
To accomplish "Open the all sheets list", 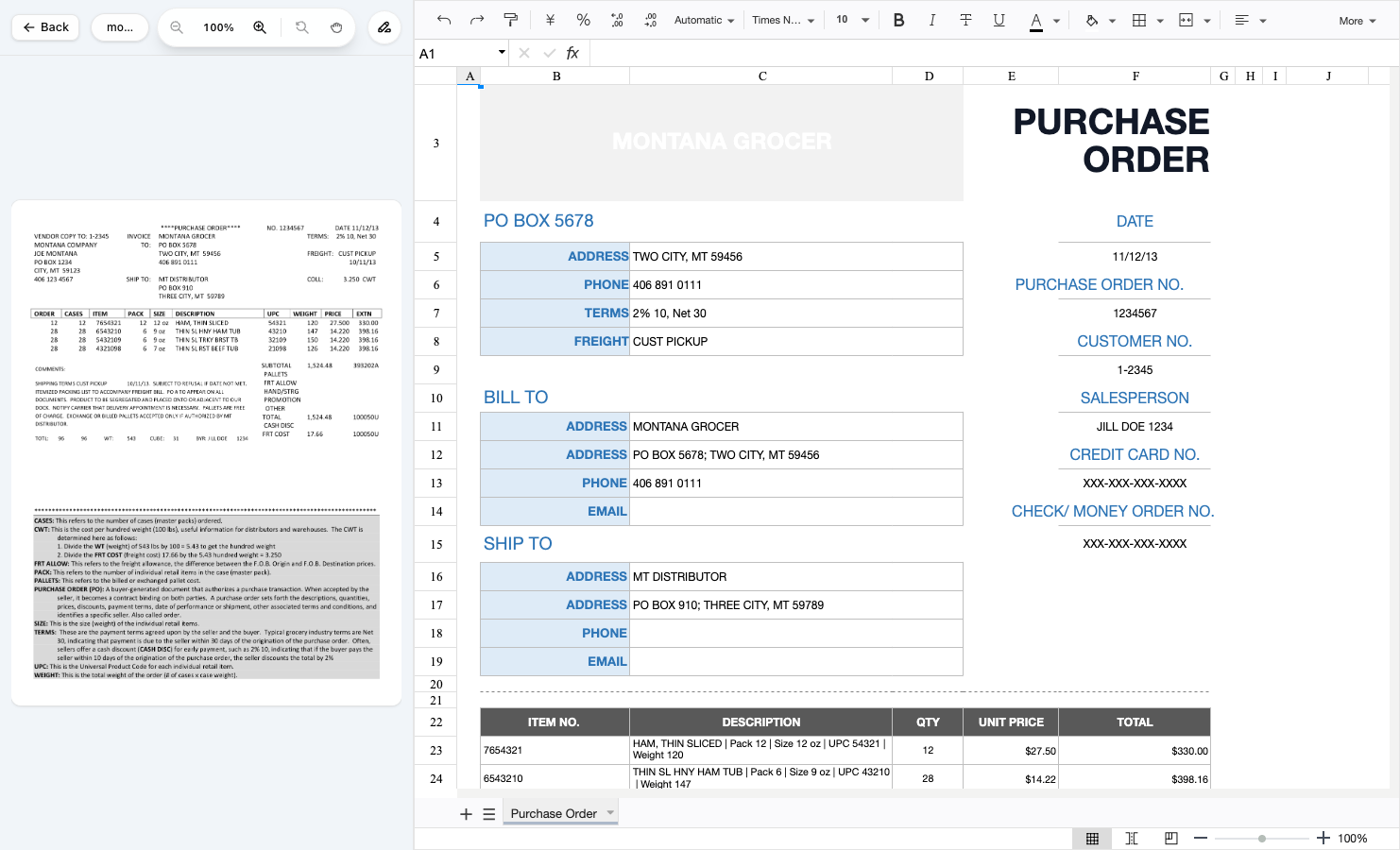I will 489,814.
